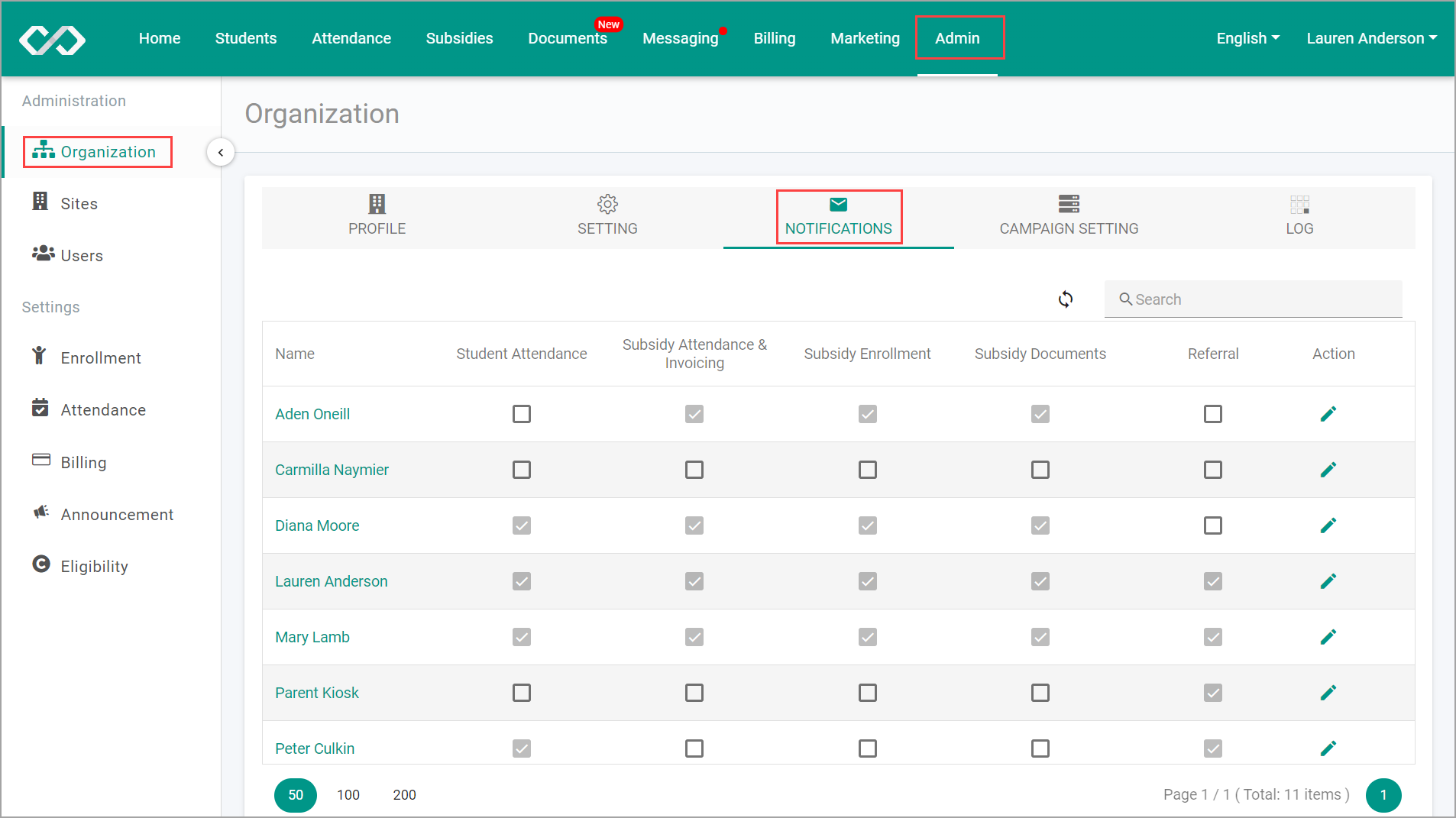Go to page 1 using pagination button
This screenshot has width=1456, height=818.
point(1383,795)
